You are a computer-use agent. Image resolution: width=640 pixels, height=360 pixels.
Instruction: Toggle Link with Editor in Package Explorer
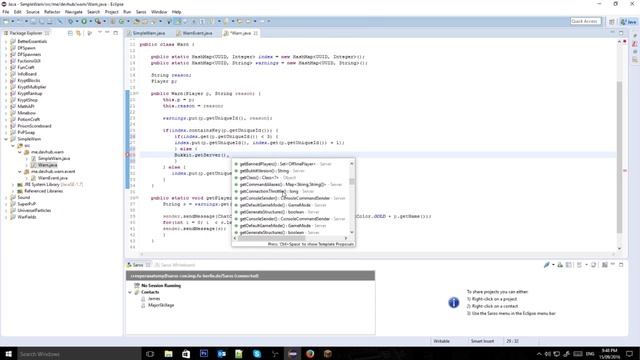[x=78, y=33]
